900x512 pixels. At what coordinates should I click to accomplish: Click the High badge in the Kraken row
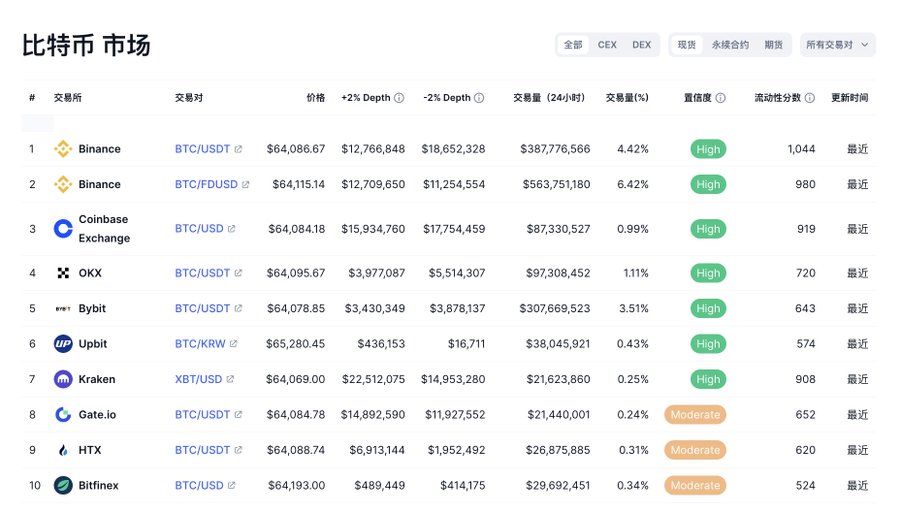708,379
